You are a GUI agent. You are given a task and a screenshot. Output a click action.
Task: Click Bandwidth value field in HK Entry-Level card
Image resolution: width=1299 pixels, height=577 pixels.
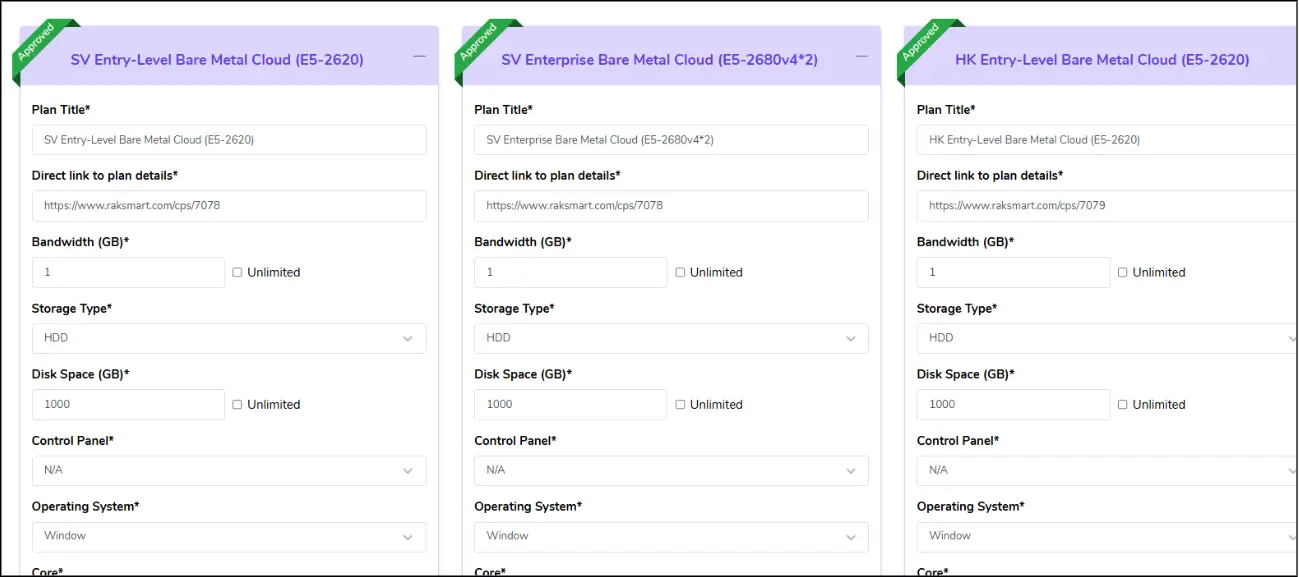click(x=1013, y=272)
